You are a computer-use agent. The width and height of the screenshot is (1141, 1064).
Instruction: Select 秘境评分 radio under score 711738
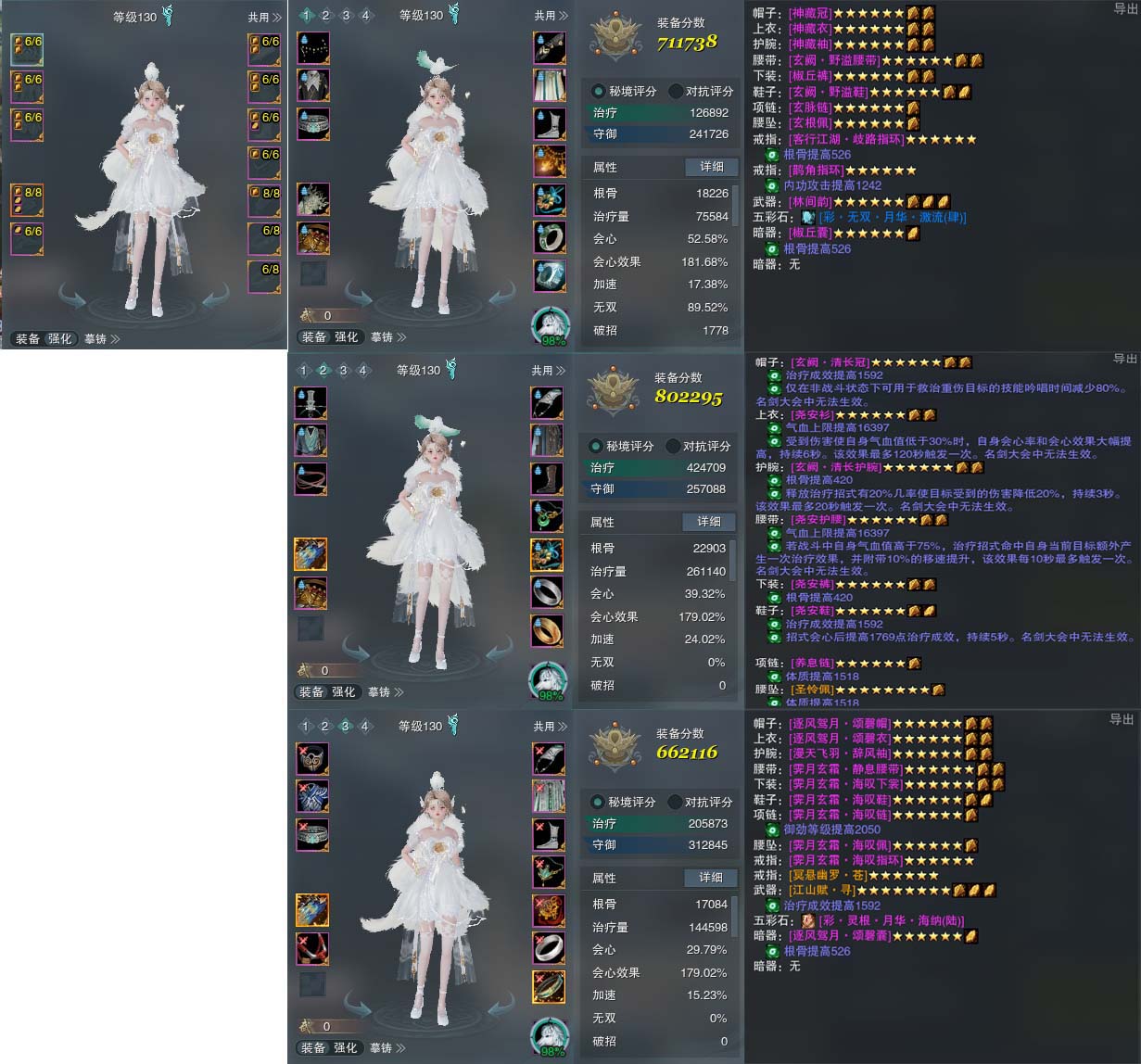point(600,91)
